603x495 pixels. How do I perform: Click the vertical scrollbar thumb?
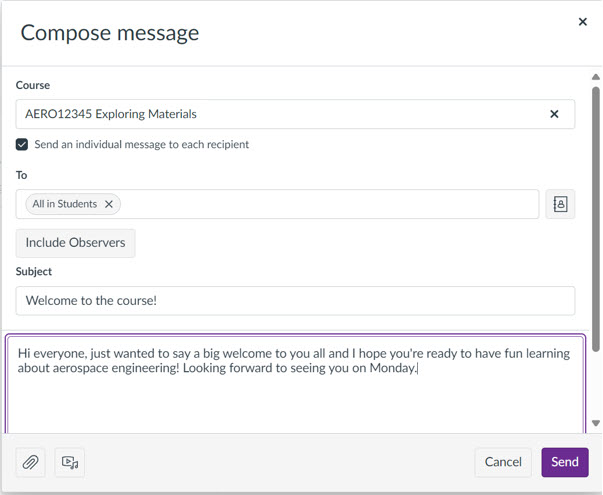point(596,219)
